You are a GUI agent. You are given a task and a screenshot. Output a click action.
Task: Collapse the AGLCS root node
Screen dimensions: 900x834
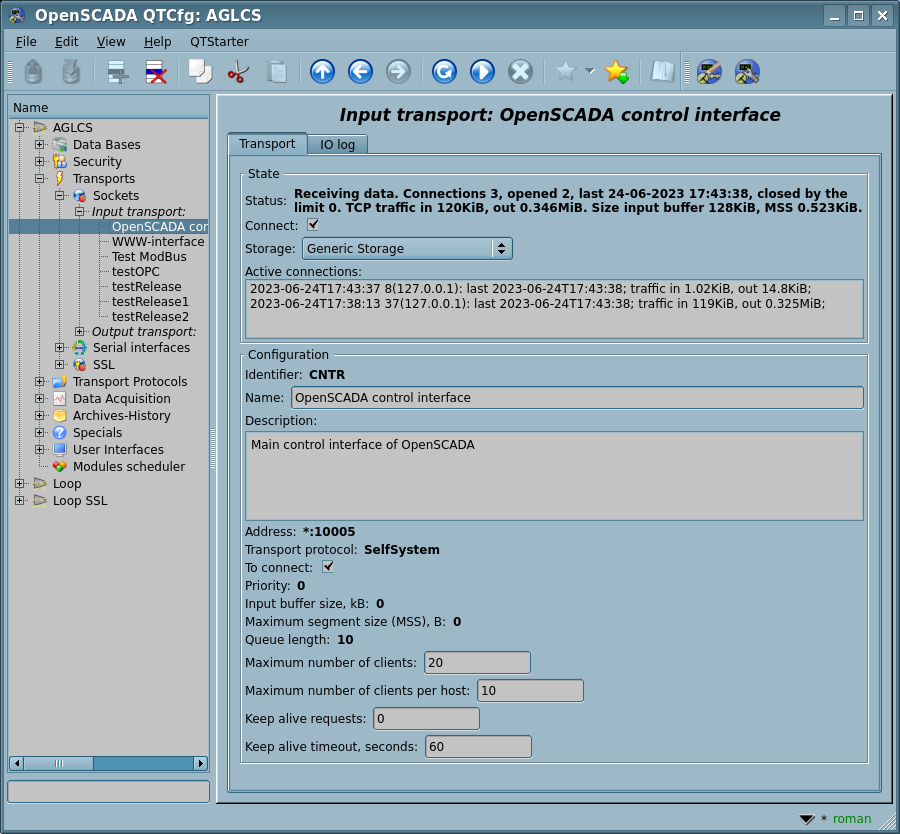coord(20,127)
